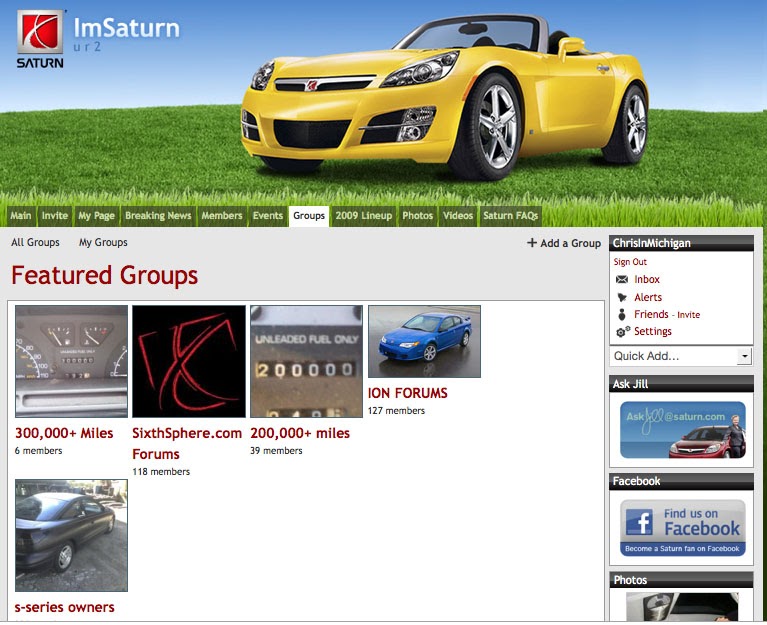
Task: Select the Groups tab
Action: click(x=309, y=216)
